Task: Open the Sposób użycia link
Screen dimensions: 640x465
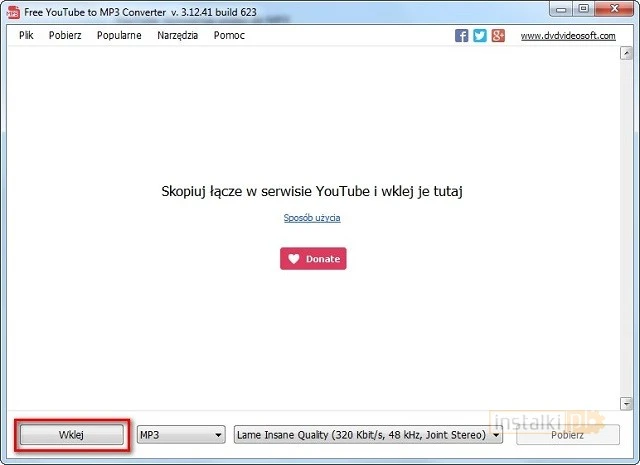Action: tap(312, 218)
